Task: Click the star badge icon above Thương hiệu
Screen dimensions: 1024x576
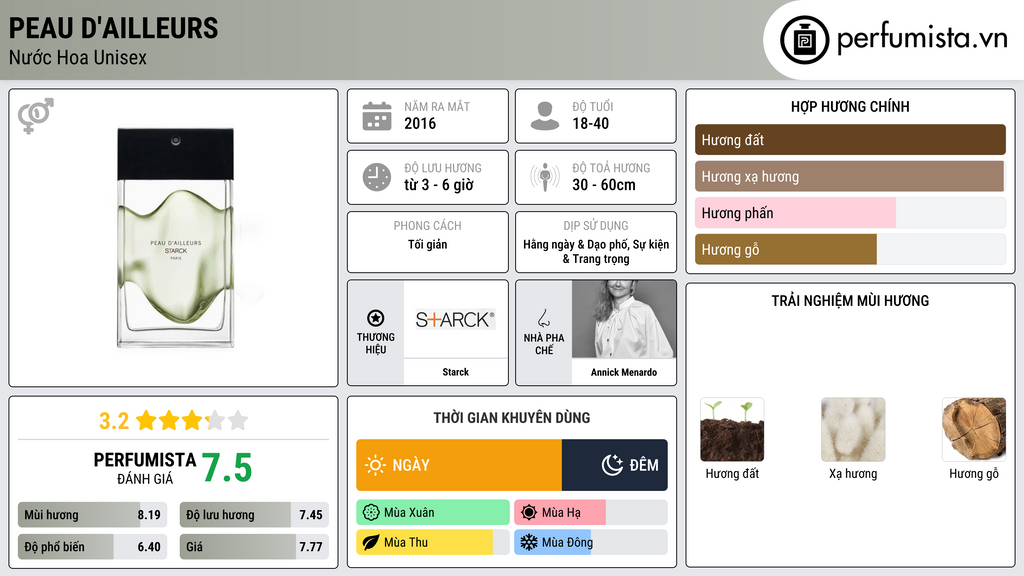Action: [x=376, y=318]
